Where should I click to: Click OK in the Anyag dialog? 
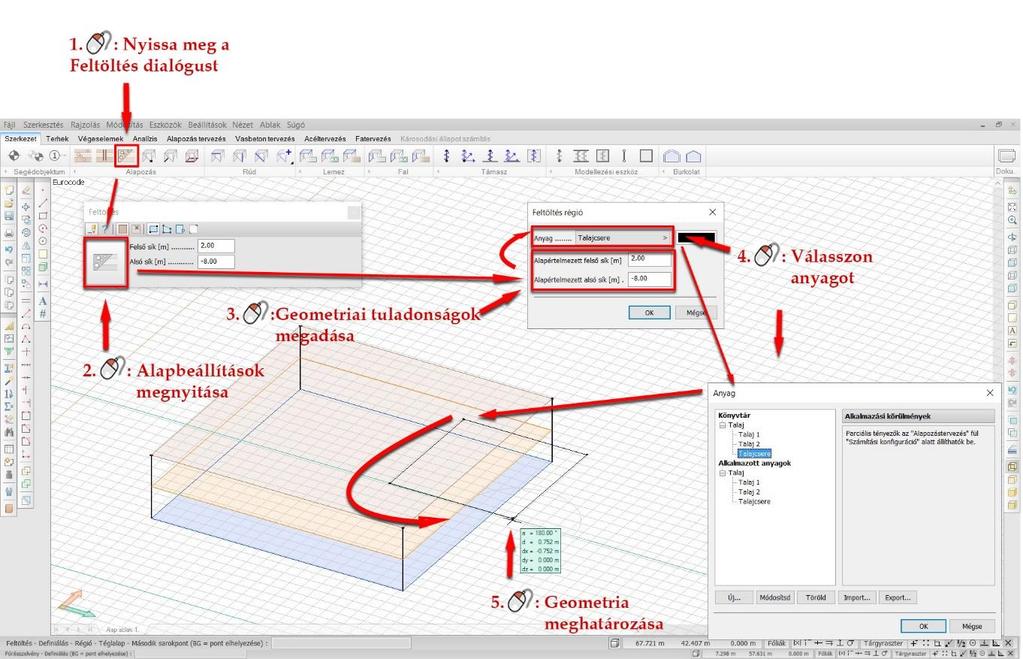click(923, 626)
